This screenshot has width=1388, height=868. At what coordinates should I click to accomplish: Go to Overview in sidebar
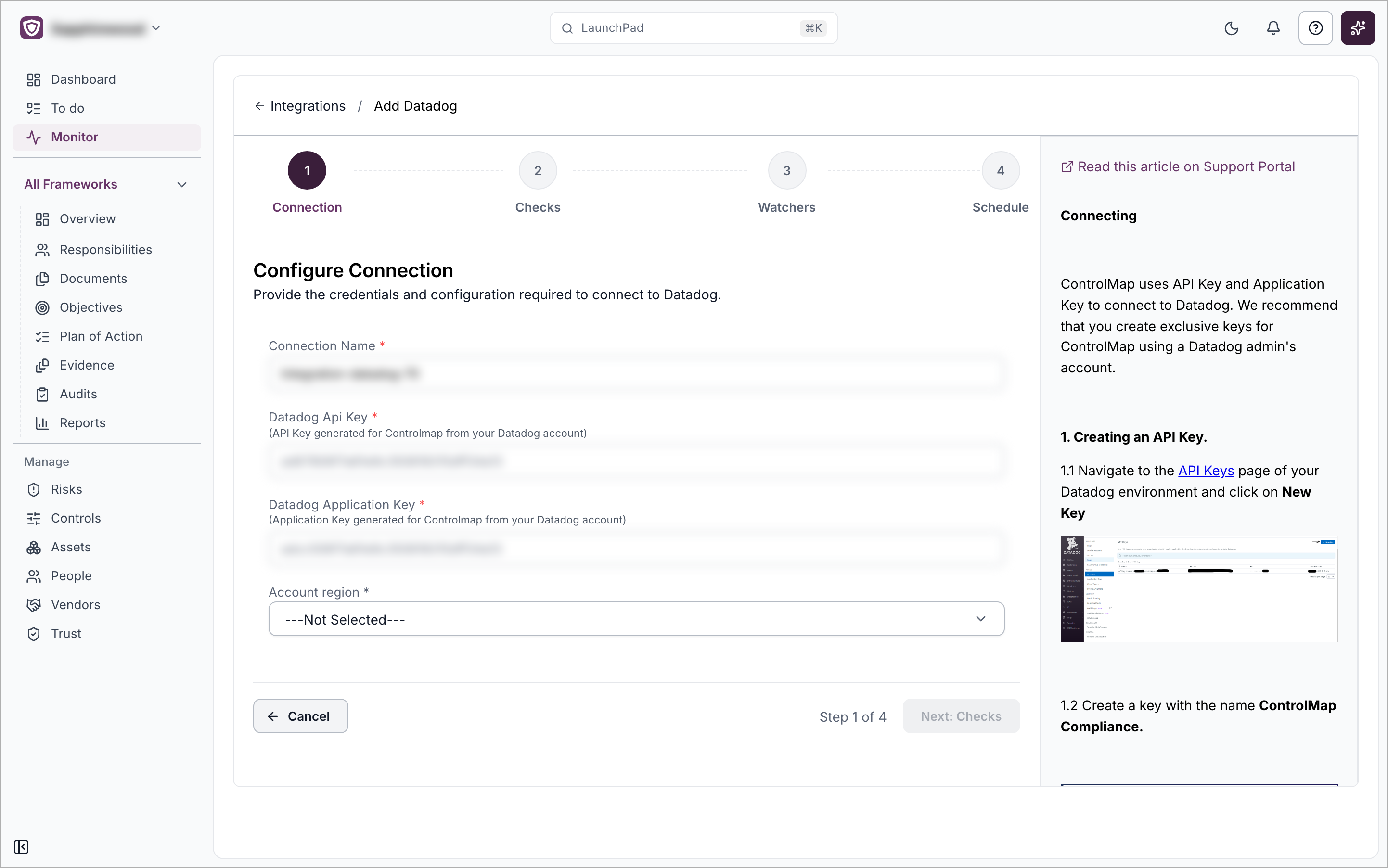87,219
